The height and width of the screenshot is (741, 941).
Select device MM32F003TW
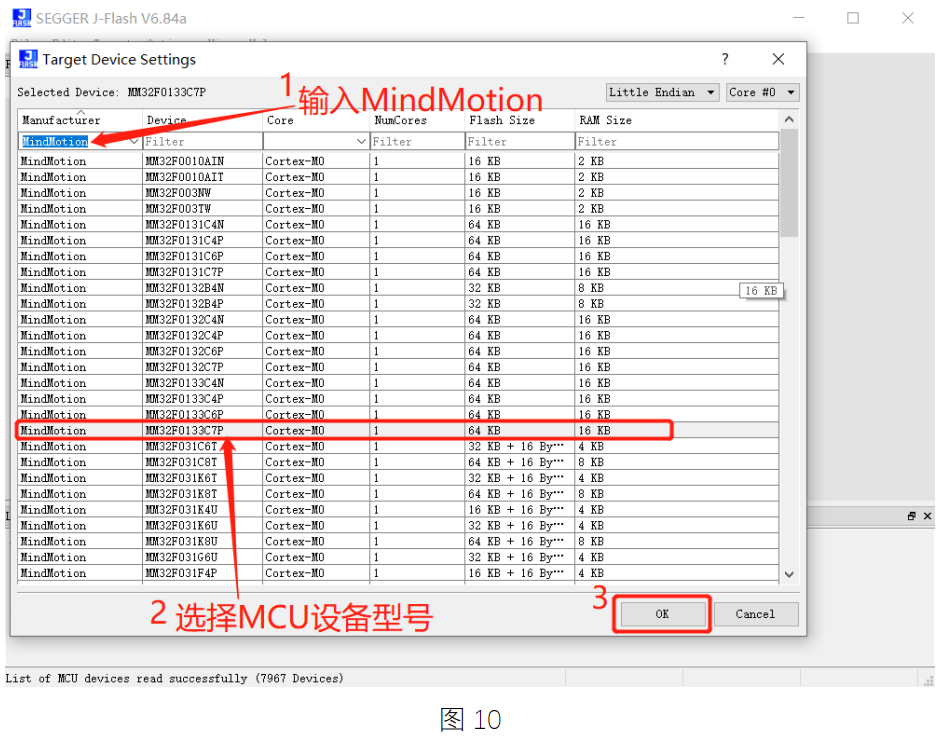pos(398,209)
